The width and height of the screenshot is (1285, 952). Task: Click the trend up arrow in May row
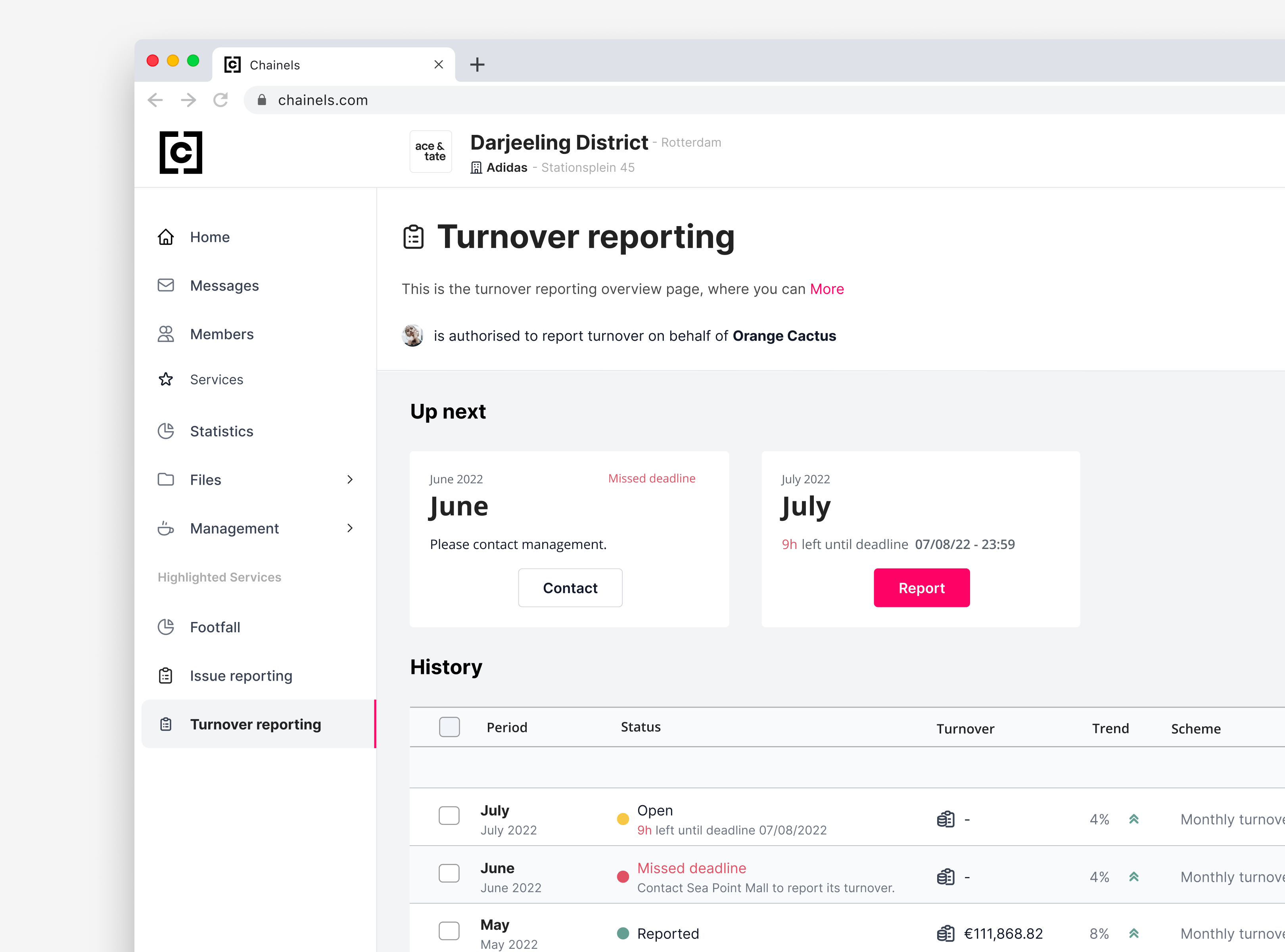click(x=1133, y=933)
